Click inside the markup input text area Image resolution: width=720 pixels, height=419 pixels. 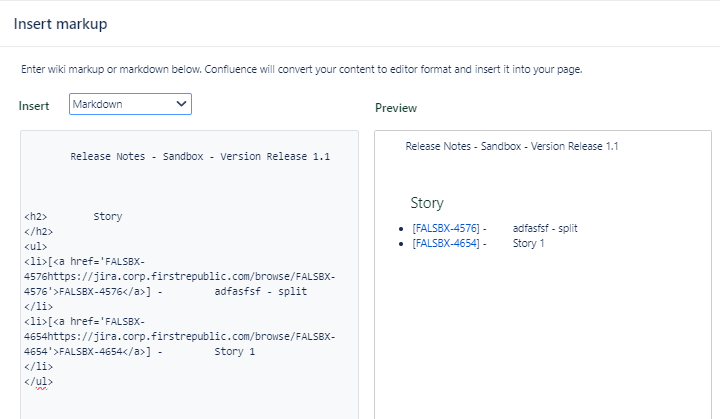click(189, 275)
